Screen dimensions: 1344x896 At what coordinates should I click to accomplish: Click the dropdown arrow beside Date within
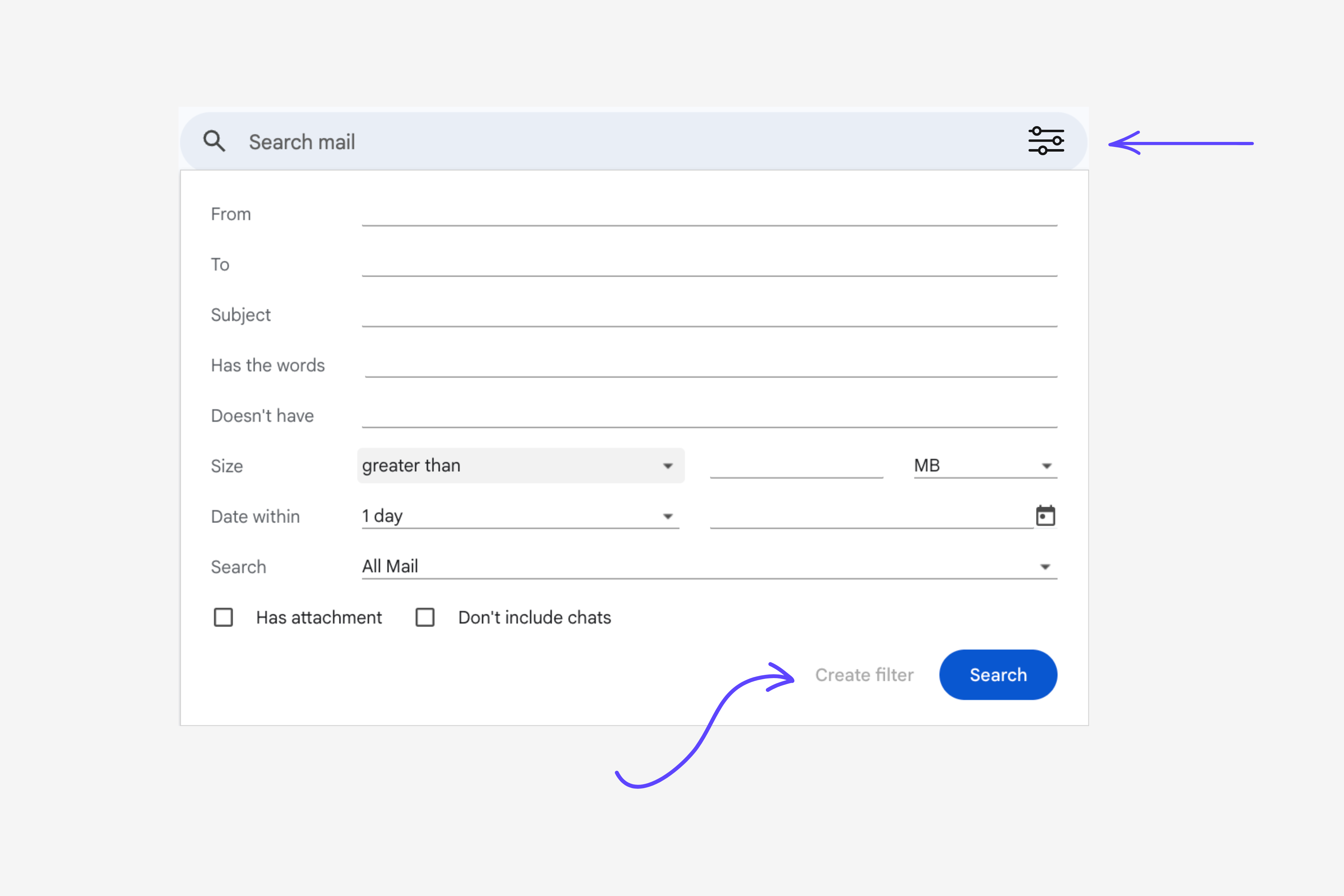667,515
